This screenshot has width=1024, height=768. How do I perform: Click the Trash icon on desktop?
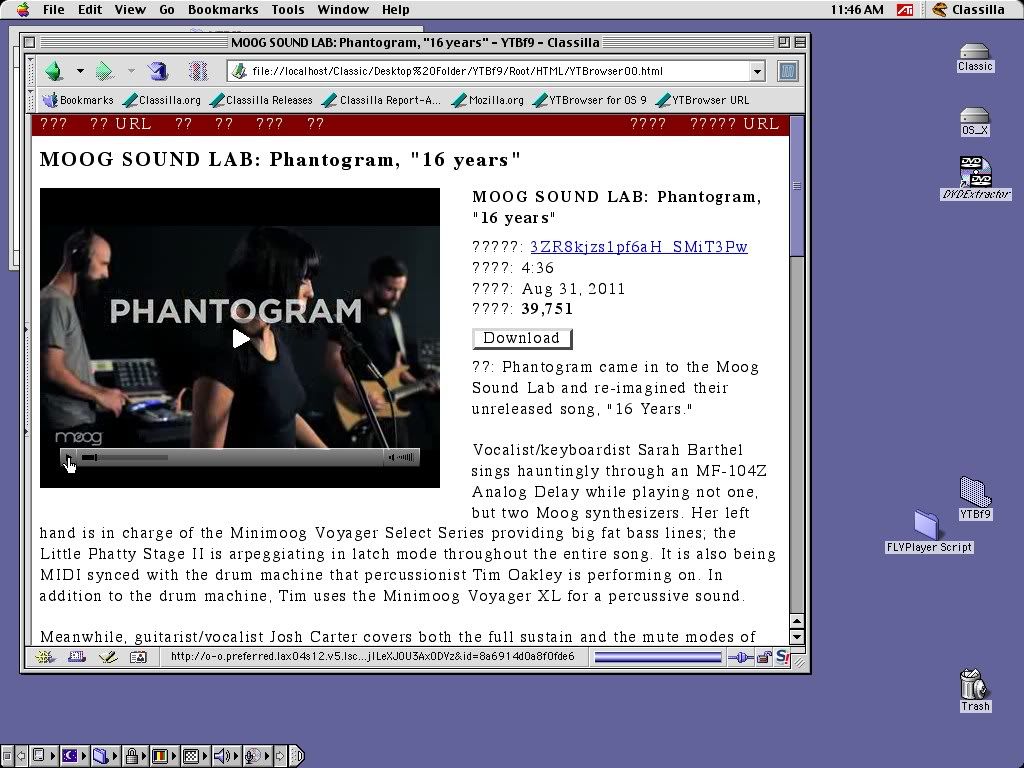tap(975, 690)
